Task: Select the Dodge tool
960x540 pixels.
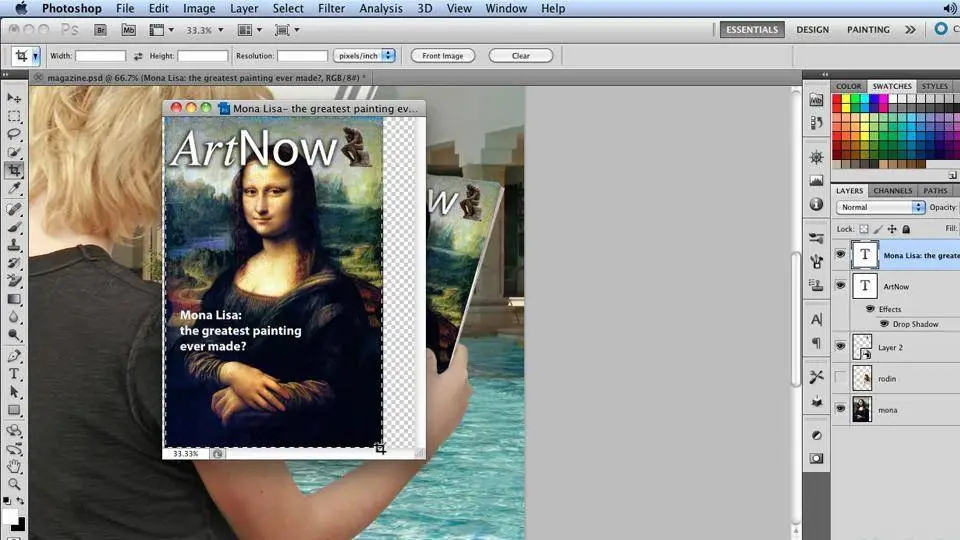Action: pos(13,335)
